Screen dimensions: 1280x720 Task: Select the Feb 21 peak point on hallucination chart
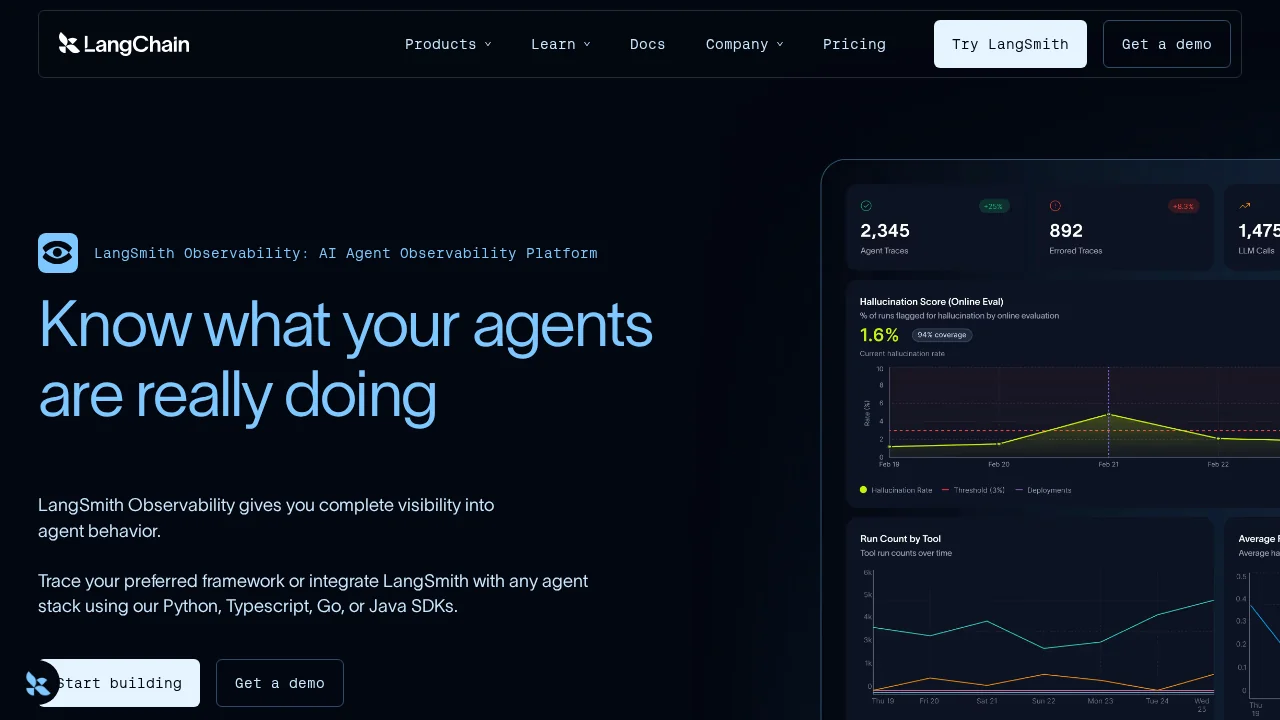click(x=1108, y=414)
